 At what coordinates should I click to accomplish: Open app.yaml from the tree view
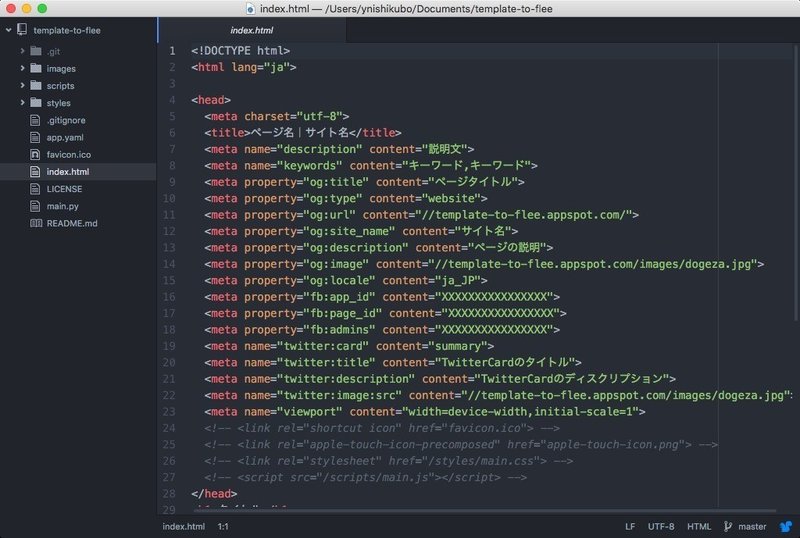tap(65, 137)
